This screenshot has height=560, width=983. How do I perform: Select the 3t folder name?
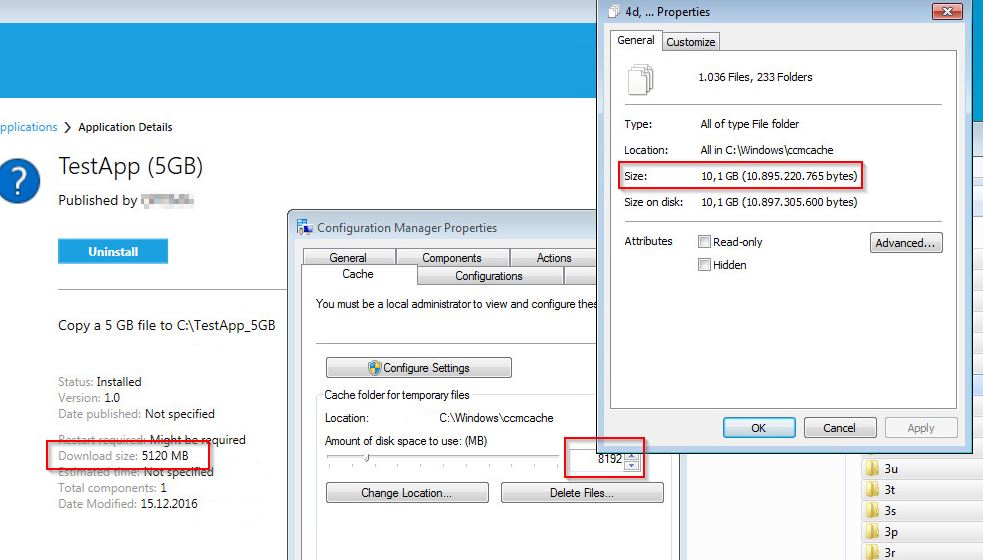[x=890, y=490]
